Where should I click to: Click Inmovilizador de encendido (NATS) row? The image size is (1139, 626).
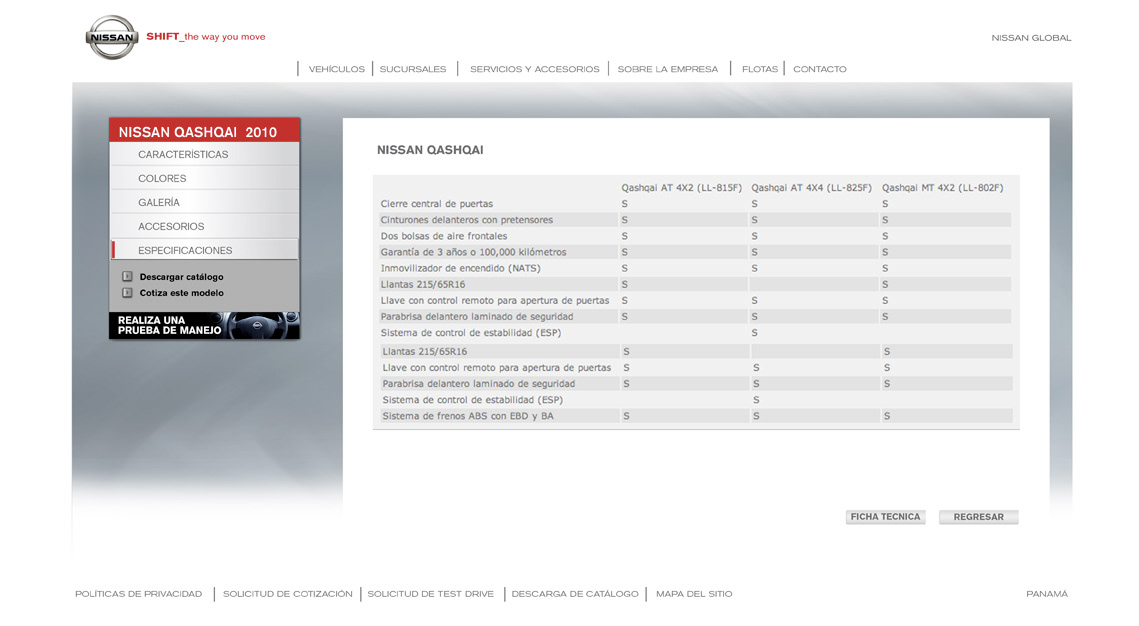pyautogui.click(x=695, y=268)
